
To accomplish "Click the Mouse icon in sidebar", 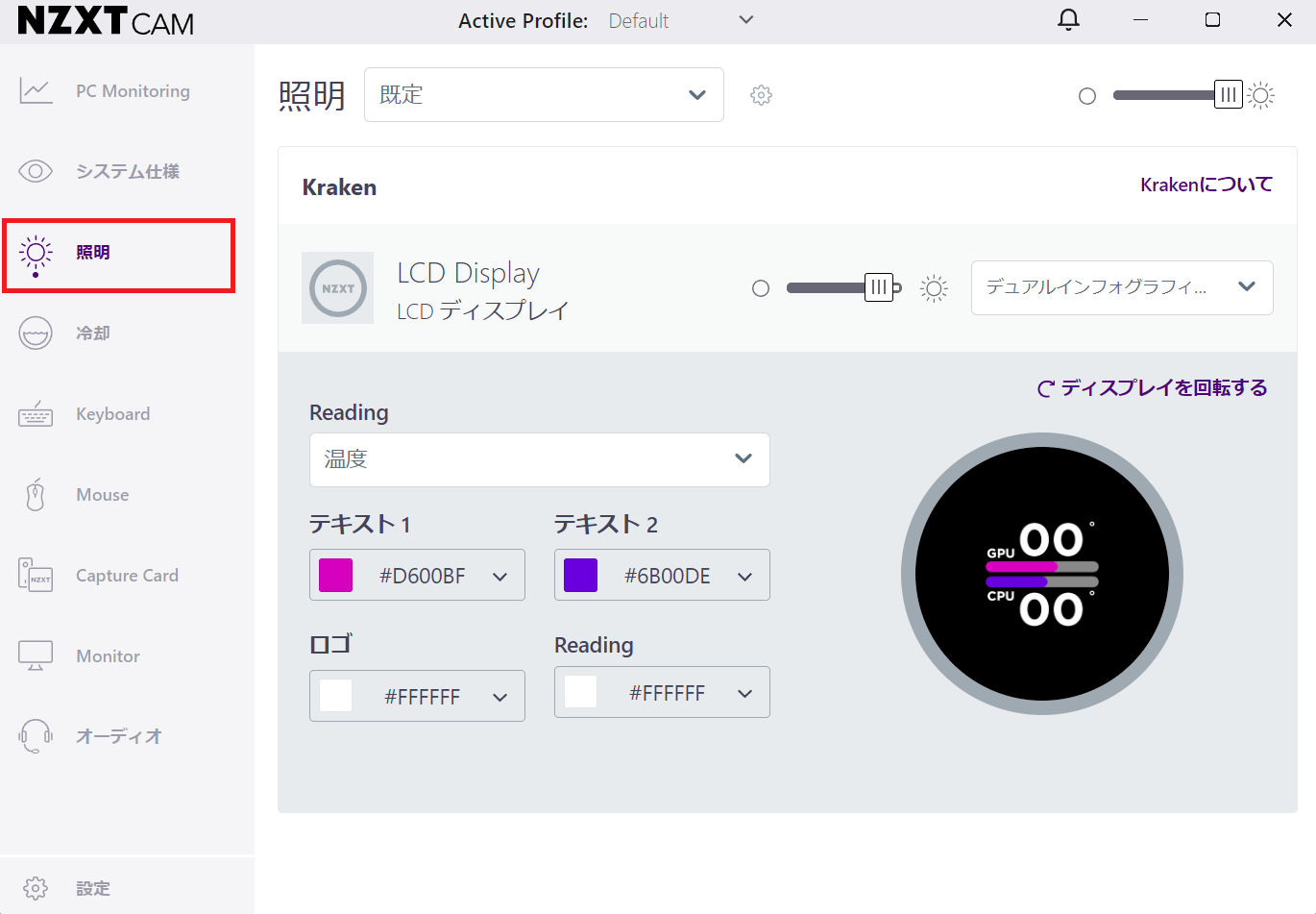I will pyautogui.click(x=36, y=495).
